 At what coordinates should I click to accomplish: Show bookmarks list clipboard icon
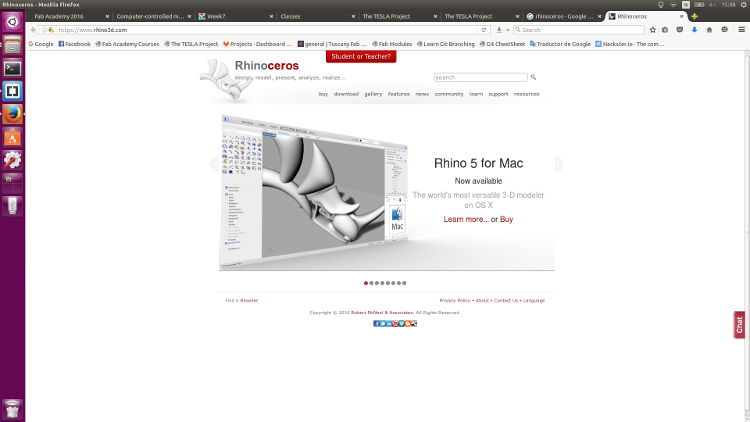pos(665,30)
